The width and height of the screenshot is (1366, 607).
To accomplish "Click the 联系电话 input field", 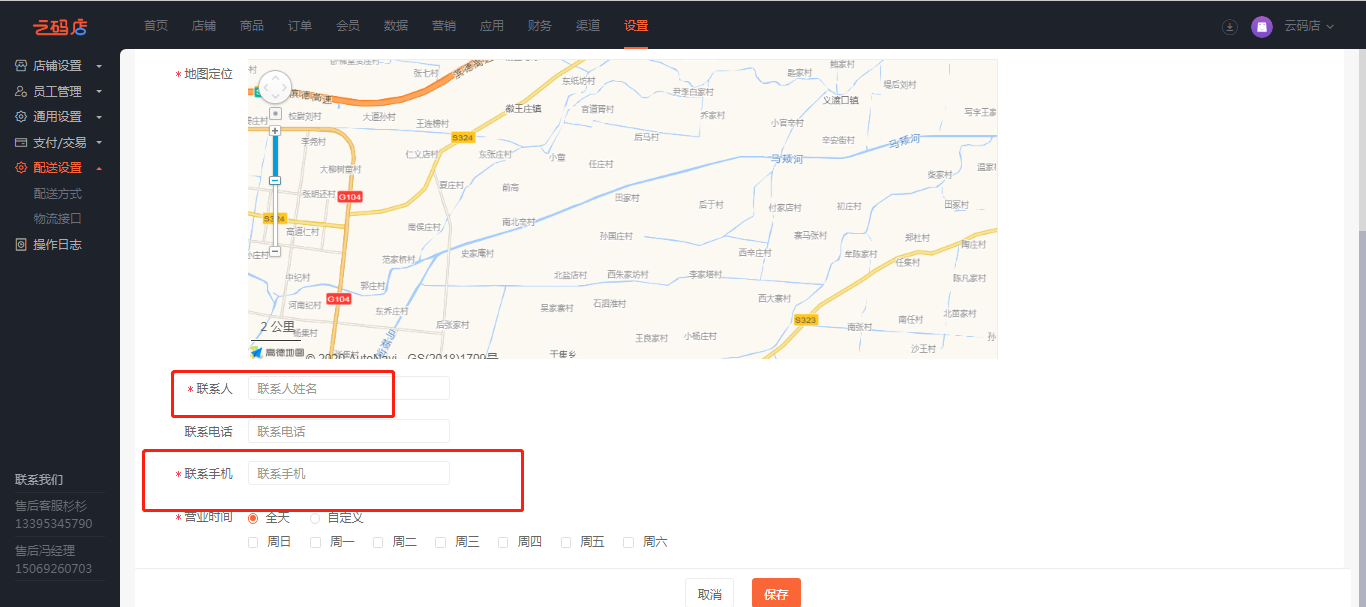I will [349, 431].
